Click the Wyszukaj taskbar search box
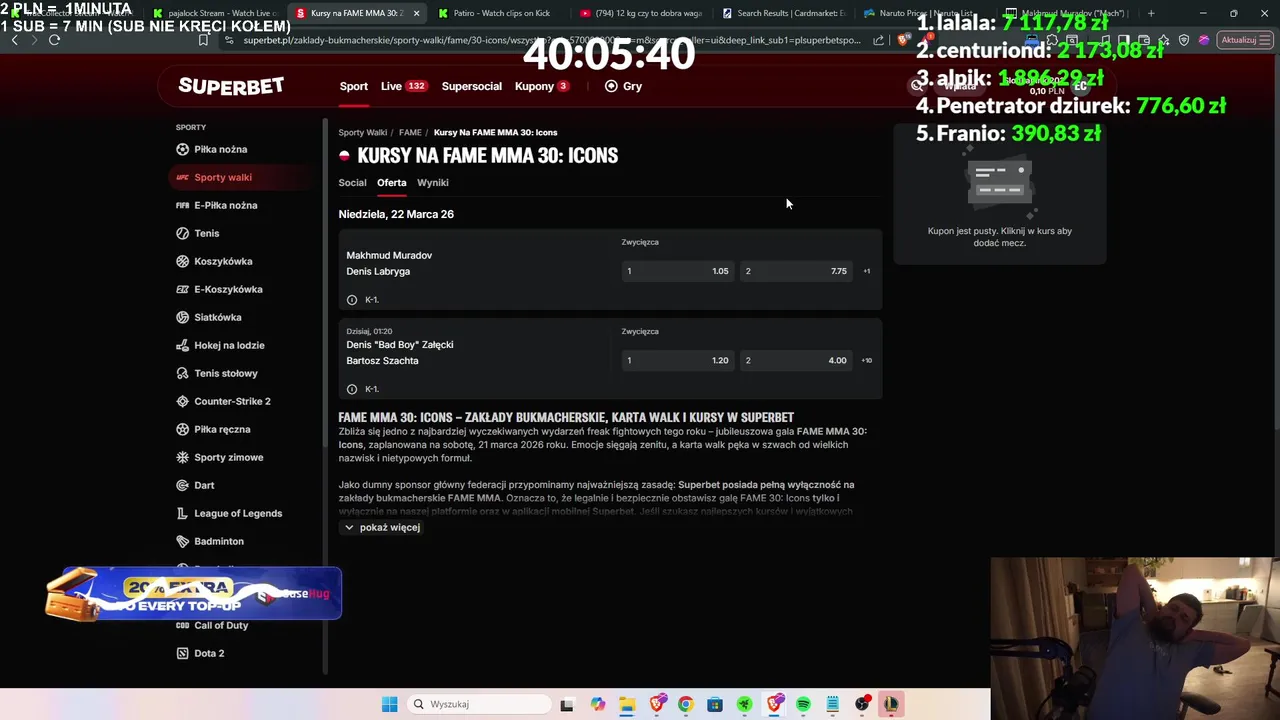This screenshot has height=720, width=1280. (478, 704)
